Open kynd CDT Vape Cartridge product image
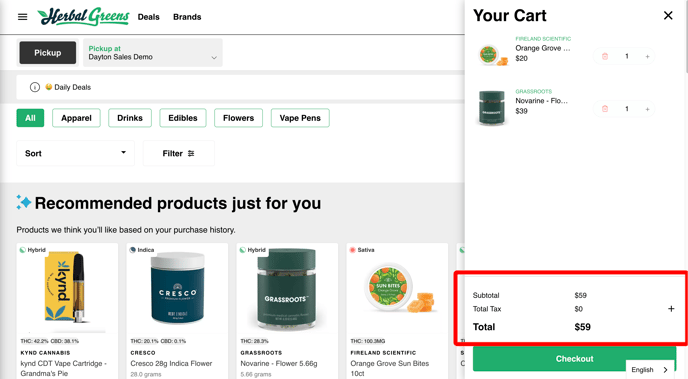This screenshot has height=379, width=688. click(x=67, y=288)
